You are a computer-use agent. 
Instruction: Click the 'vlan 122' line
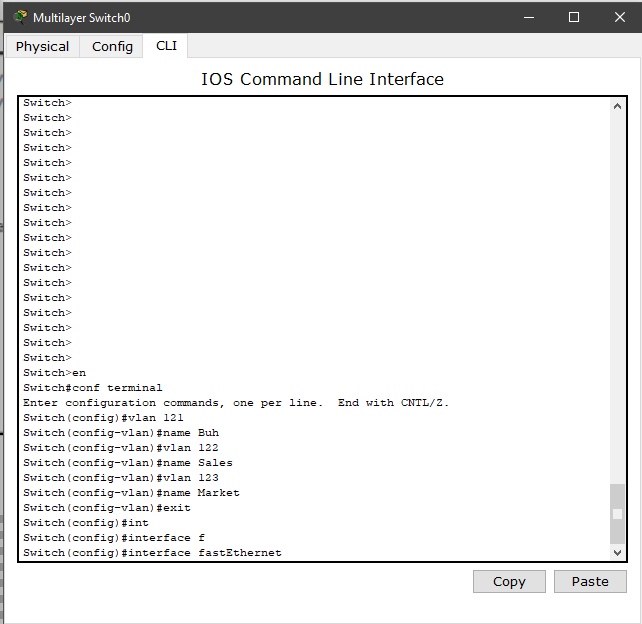tap(121, 448)
